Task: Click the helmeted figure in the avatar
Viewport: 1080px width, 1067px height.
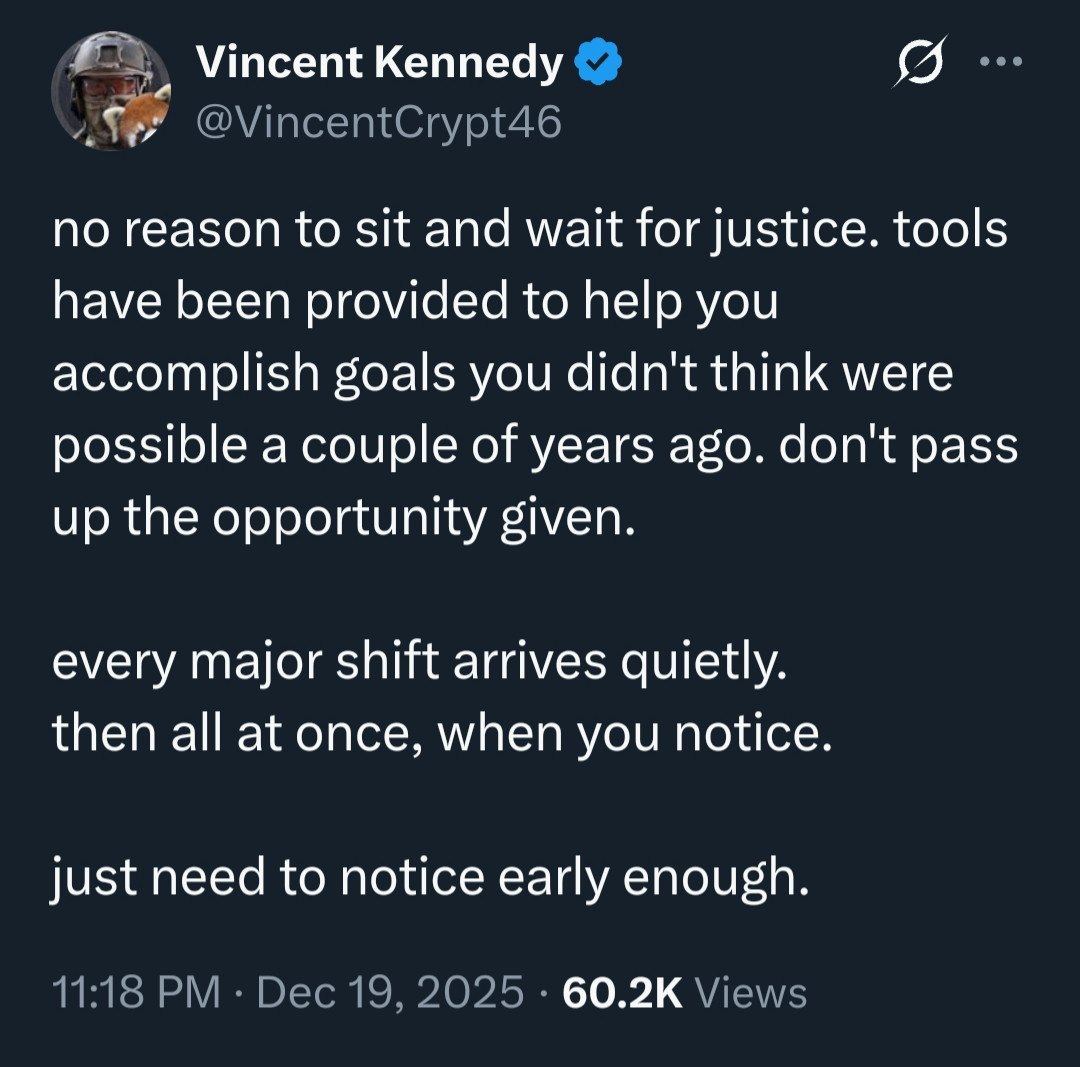Action: [98, 85]
